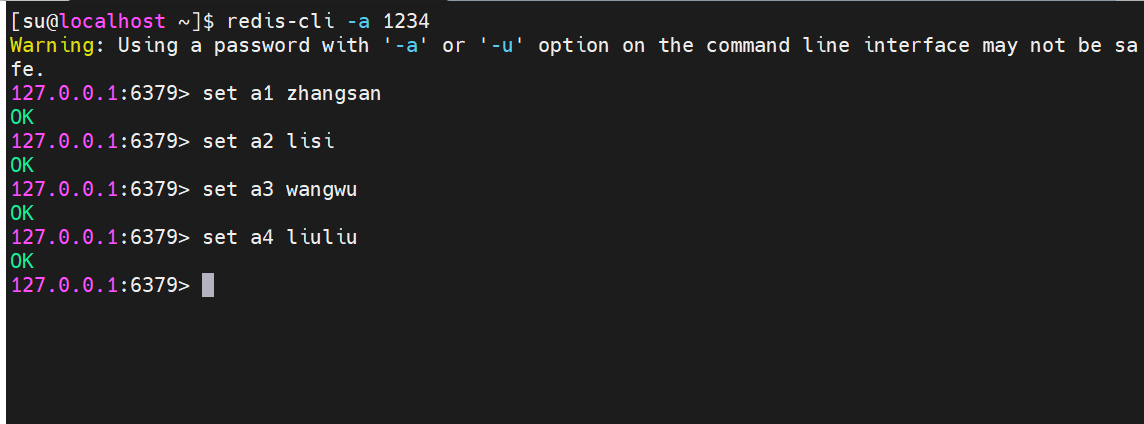Click the OK response under set a3
The height and width of the screenshot is (424, 1144).
(x=22, y=213)
